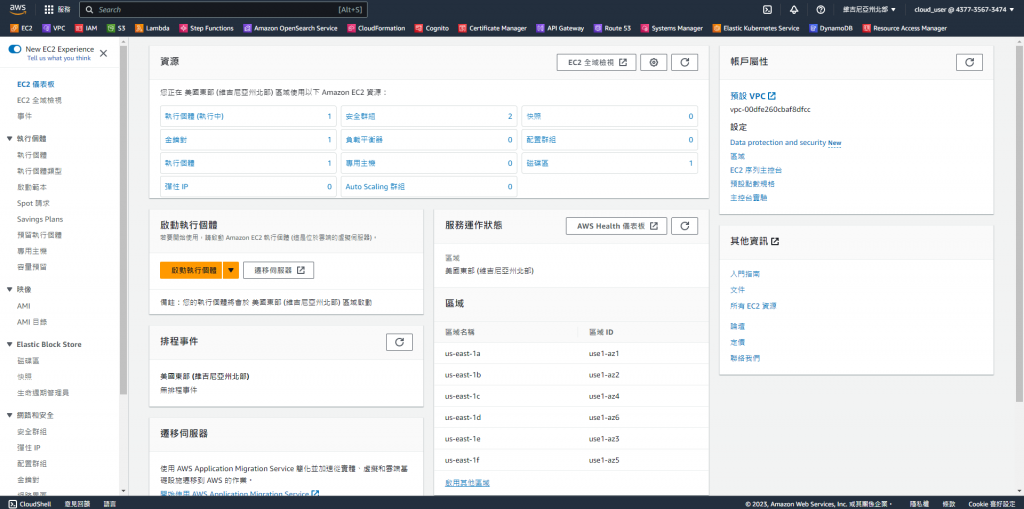Open 執行個體 (執行中) resource link
This screenshot has height=509, width=1024.
[x=194, y=116]
